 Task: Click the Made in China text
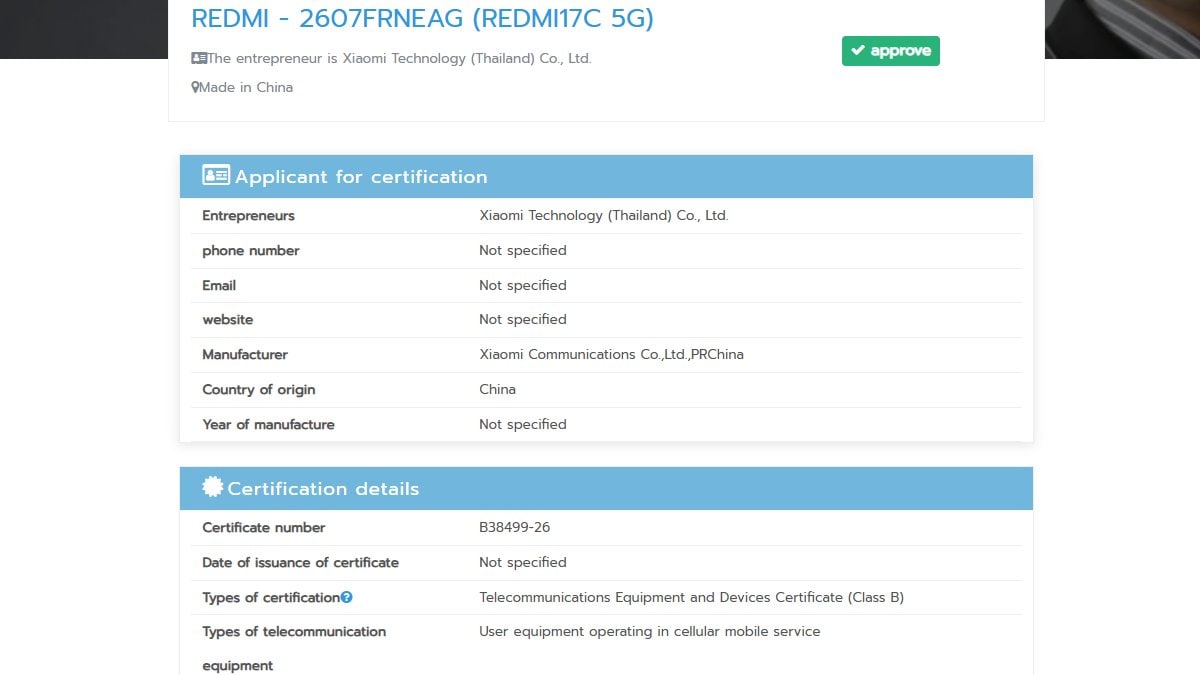(x=246, y=87)
